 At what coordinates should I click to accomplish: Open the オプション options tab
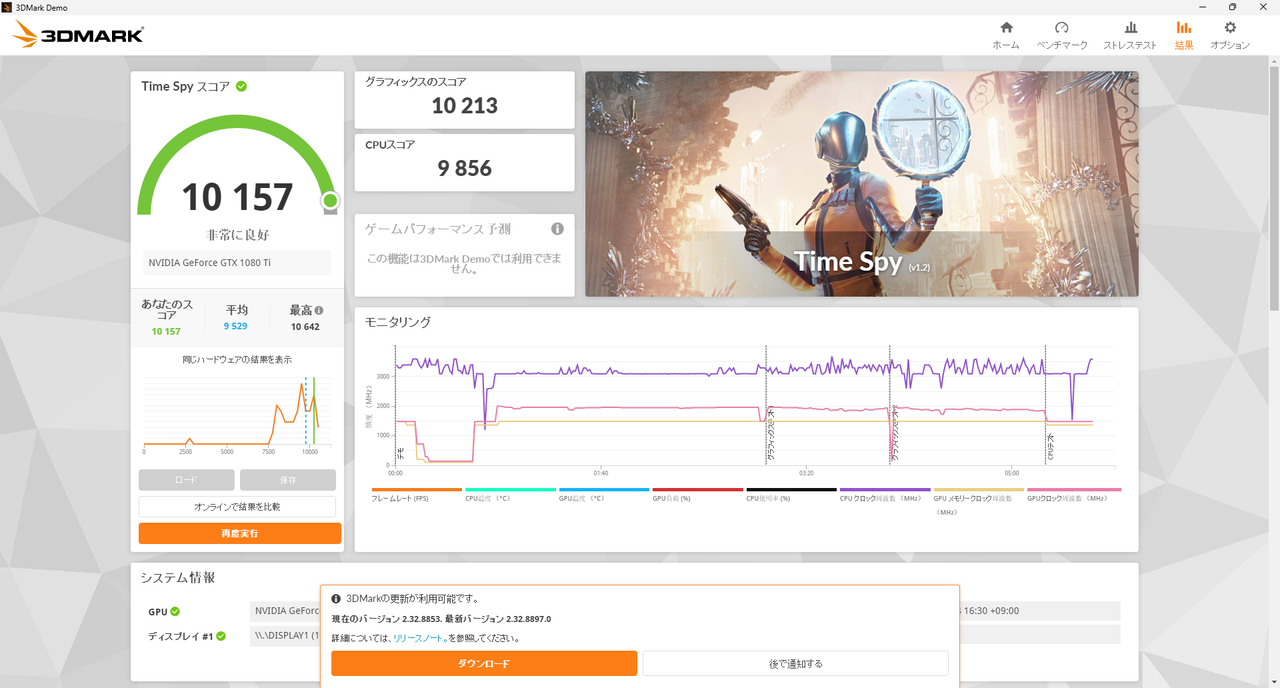coord(1230,35)
